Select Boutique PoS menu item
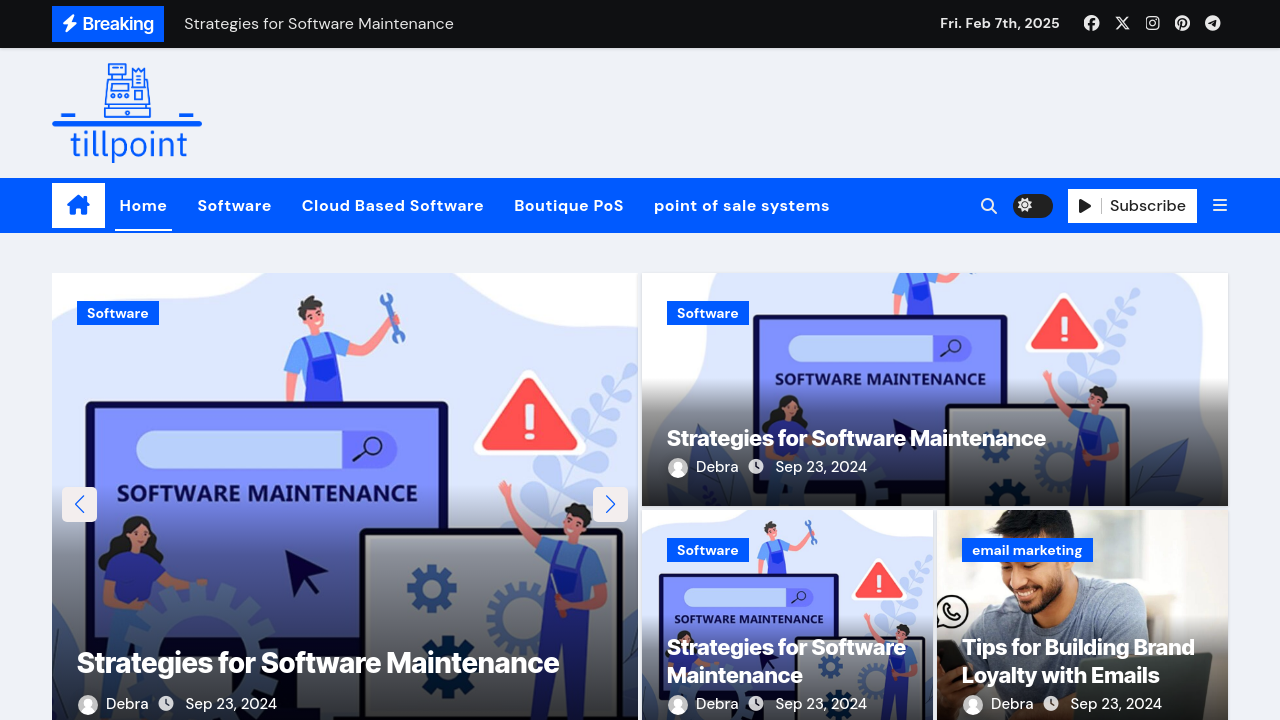1280x720 pixels. coord(568,206)
